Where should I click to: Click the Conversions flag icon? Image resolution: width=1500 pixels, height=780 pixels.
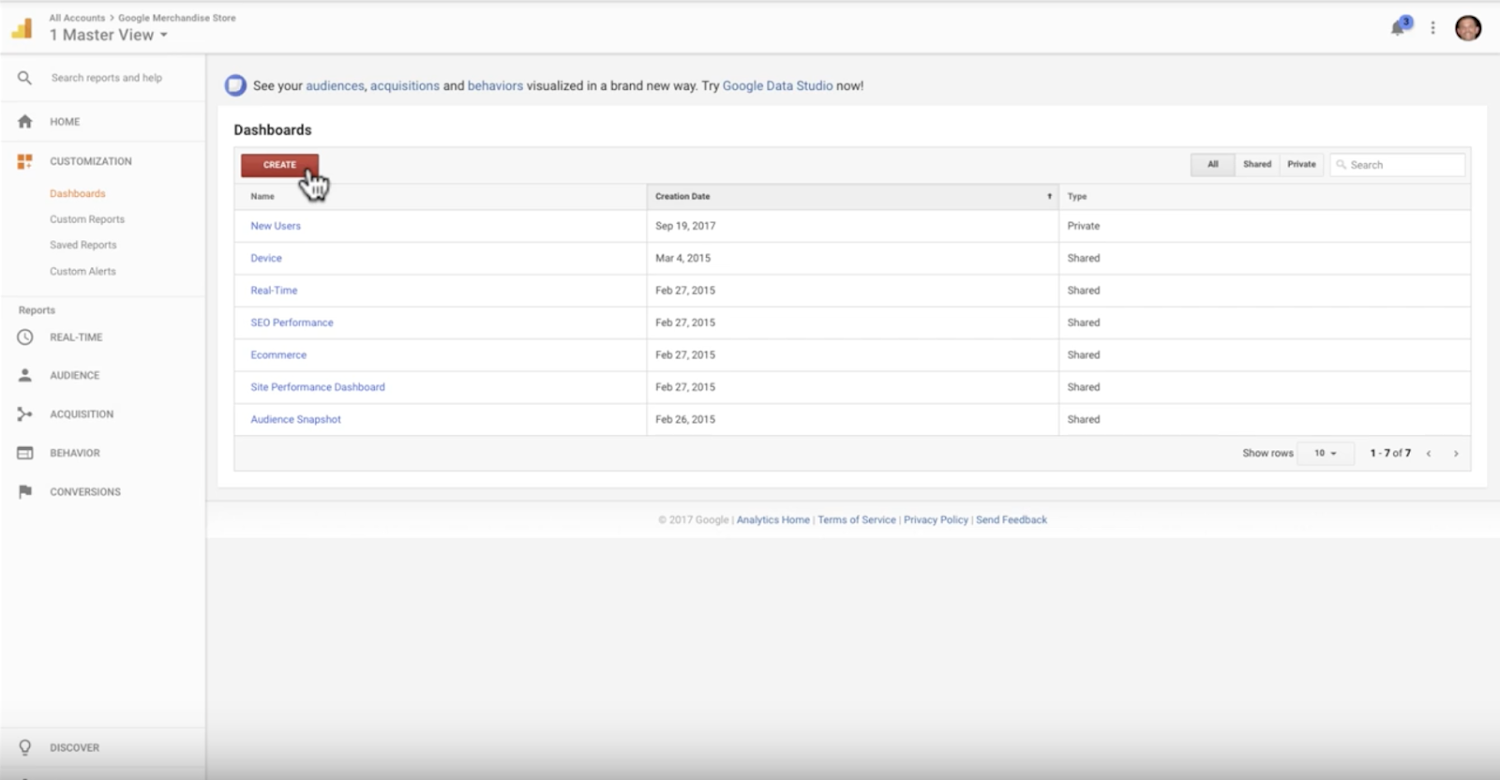pos(25,492)
